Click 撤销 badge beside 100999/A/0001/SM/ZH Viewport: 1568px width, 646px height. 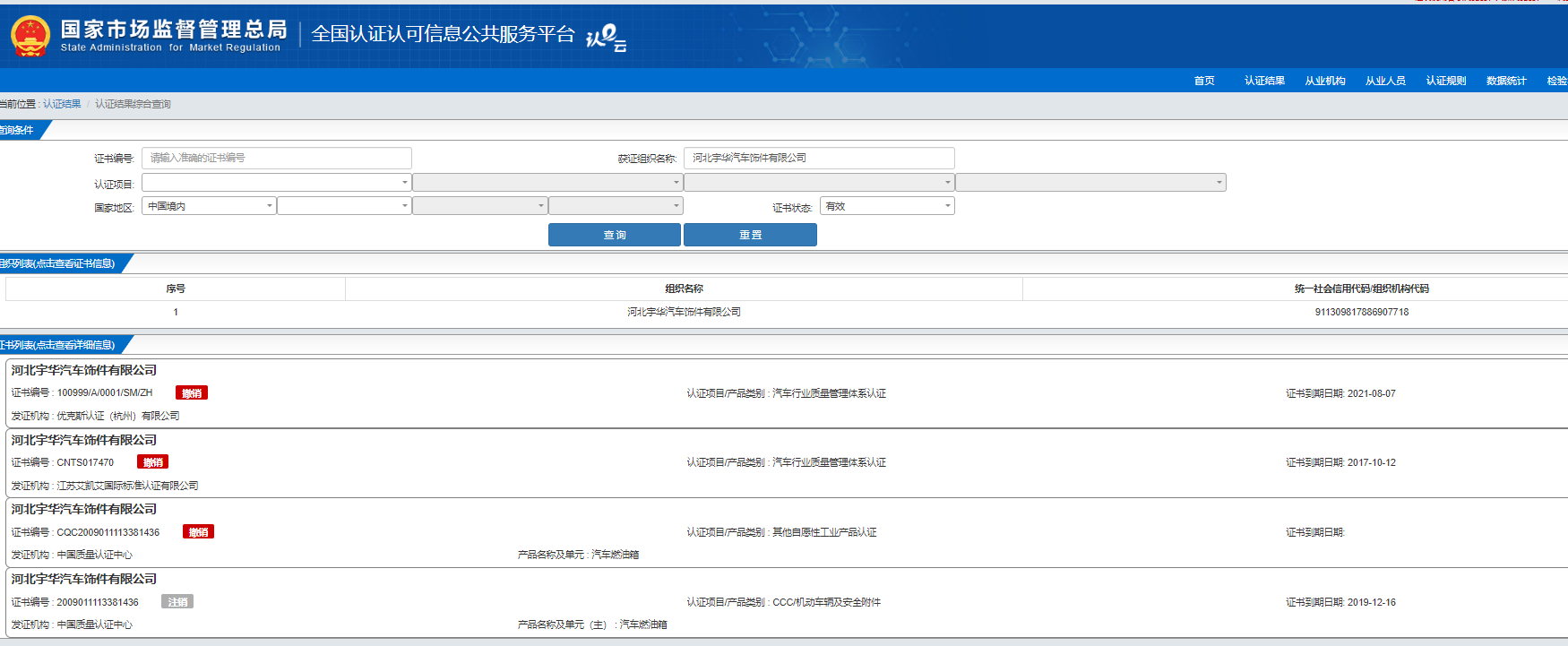pyautogui.click(x=192, y=392)
